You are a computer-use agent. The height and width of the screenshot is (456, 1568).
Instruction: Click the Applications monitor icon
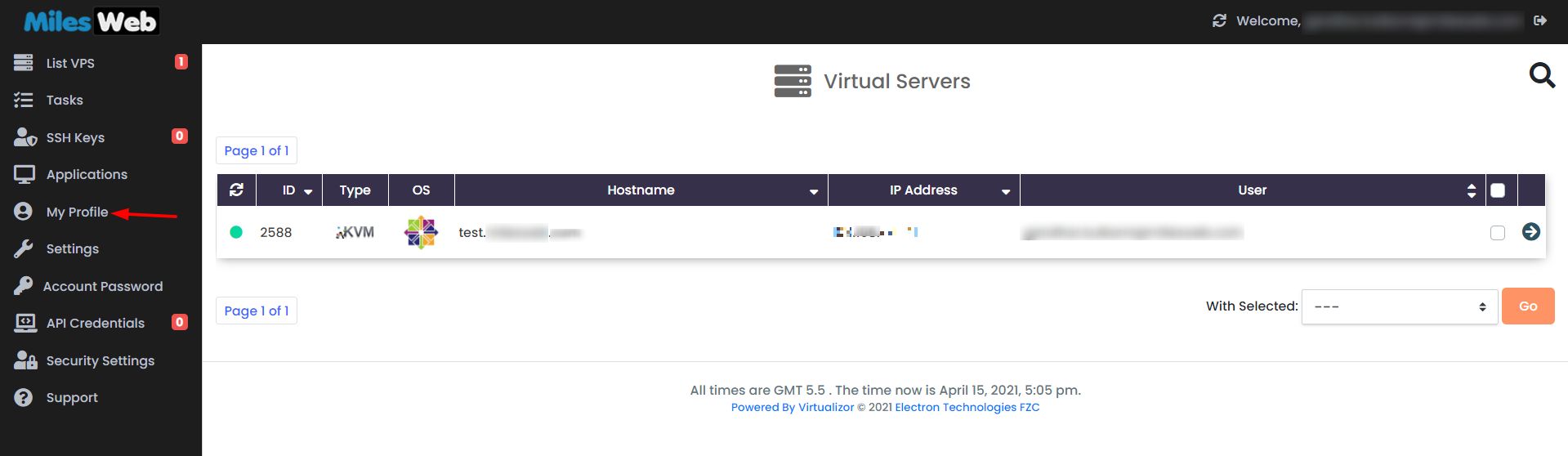pyautogui.click(x=25, y=174)
